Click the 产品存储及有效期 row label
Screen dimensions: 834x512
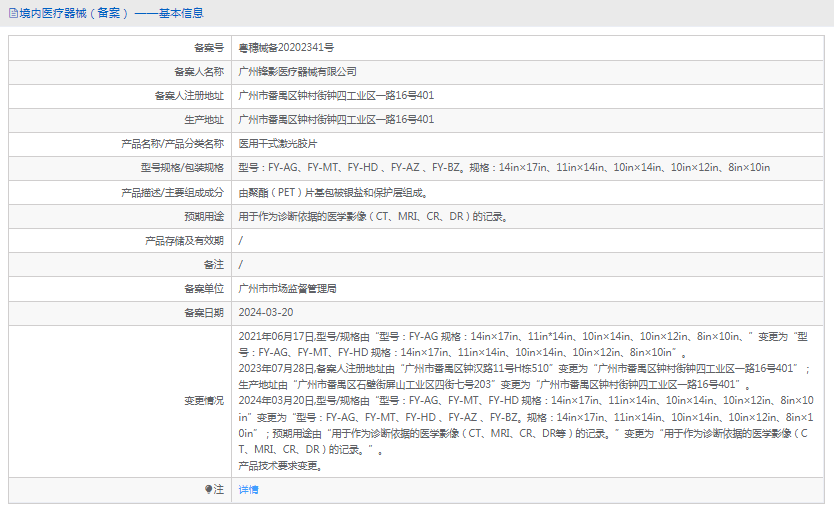(185, 241)
